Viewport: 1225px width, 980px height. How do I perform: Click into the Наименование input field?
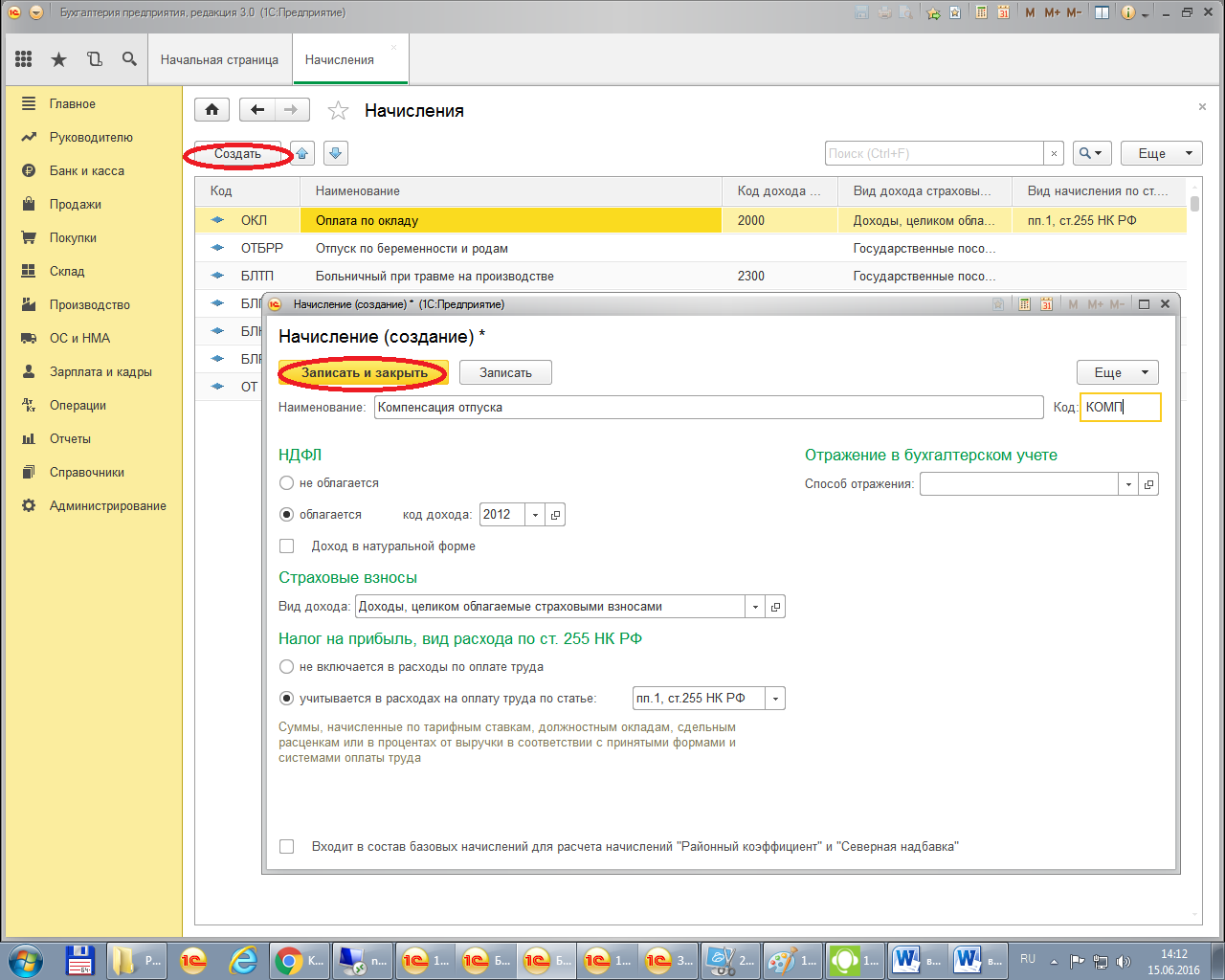point(708,408)
